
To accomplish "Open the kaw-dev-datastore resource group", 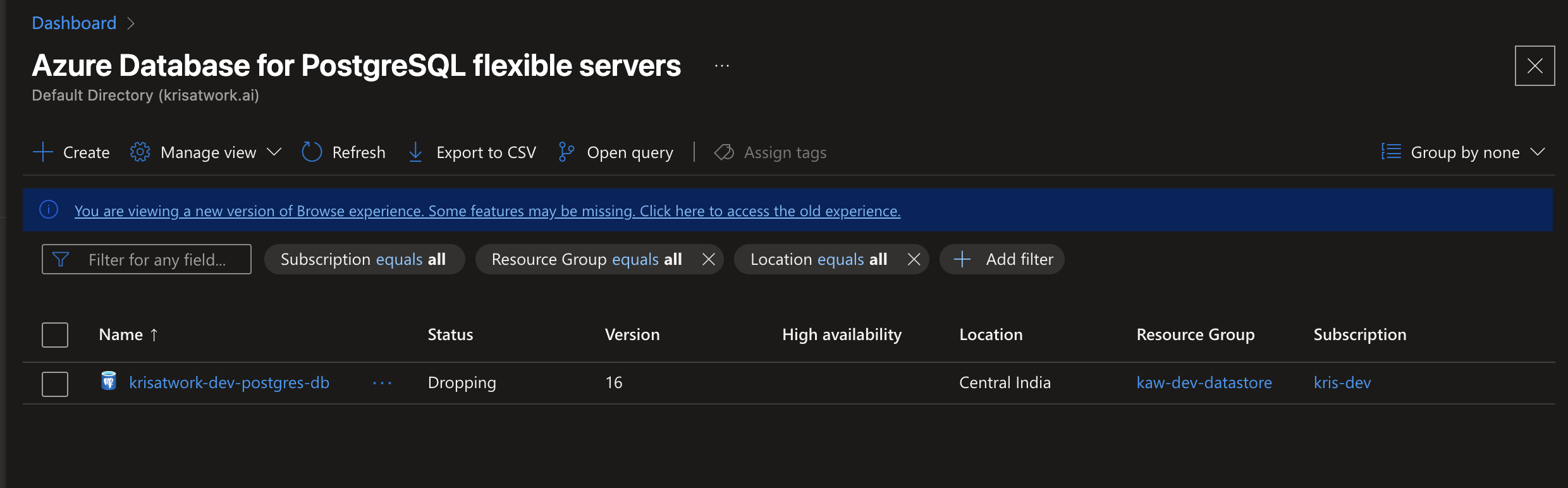I will pos(1204,382).
